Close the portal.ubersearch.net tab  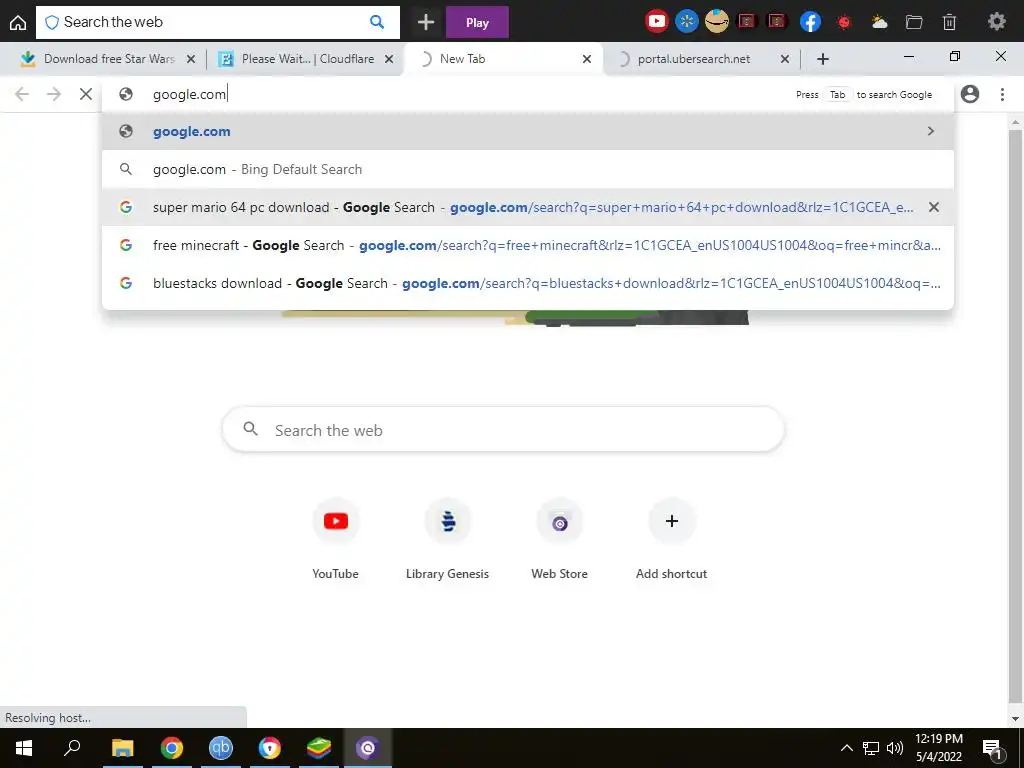click(x=785, y=59)
